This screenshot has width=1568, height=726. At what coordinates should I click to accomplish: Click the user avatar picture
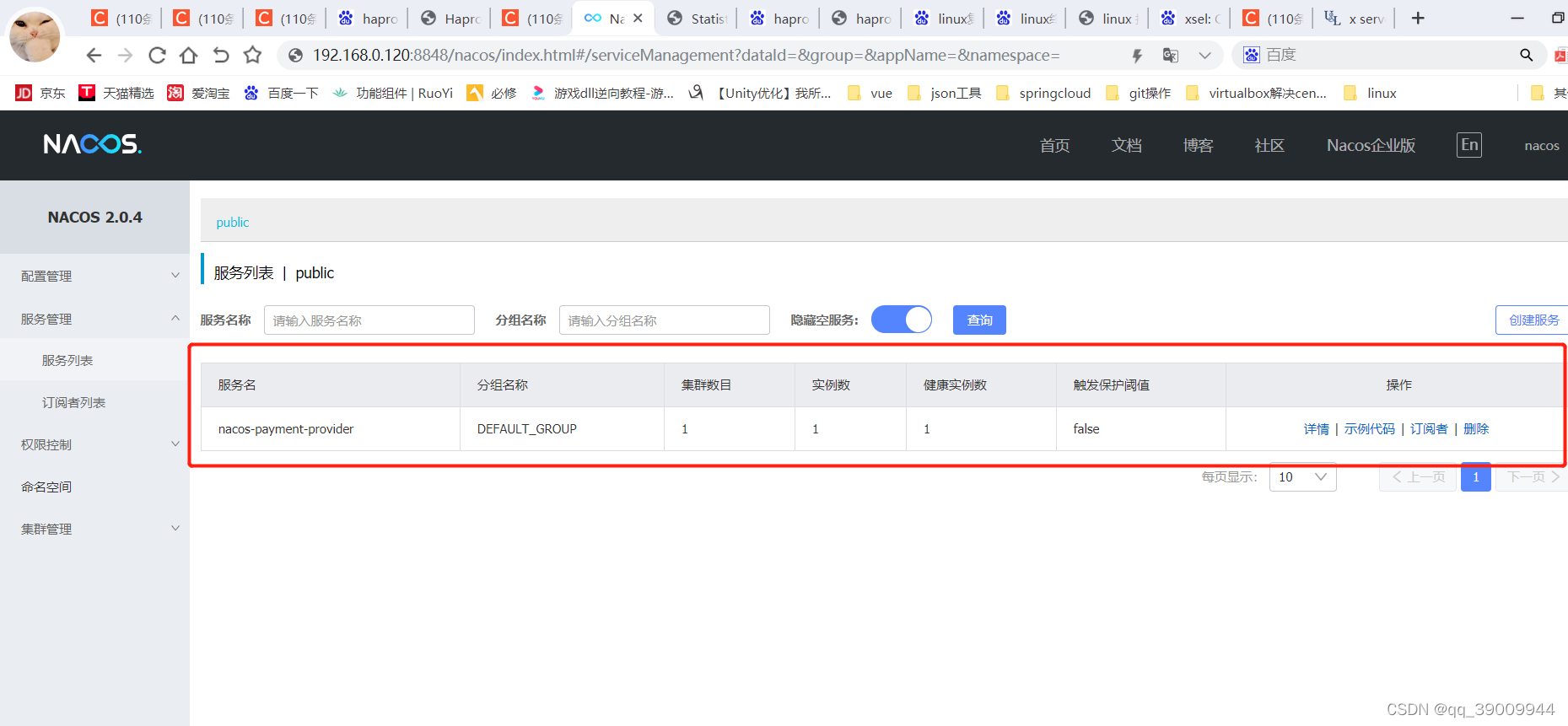(35, 36)
